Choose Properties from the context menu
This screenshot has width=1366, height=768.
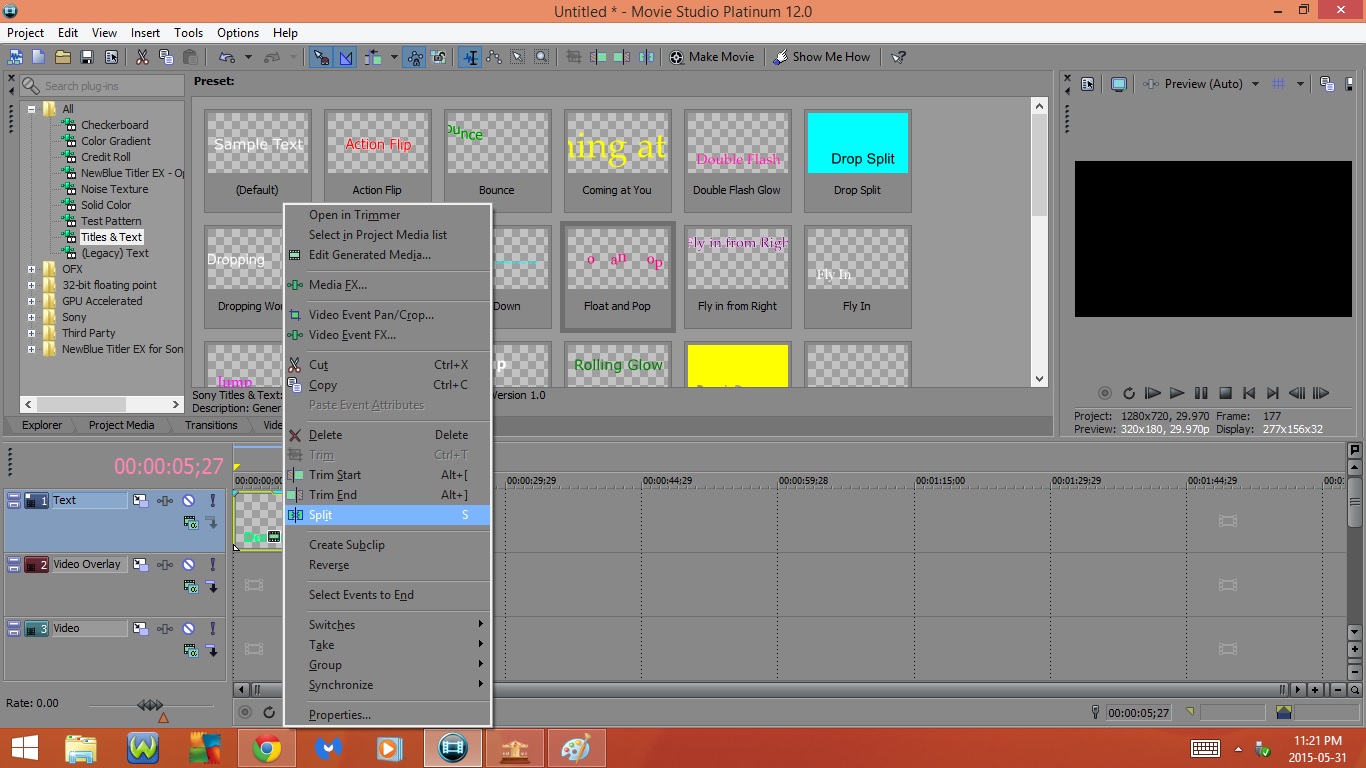388,715
